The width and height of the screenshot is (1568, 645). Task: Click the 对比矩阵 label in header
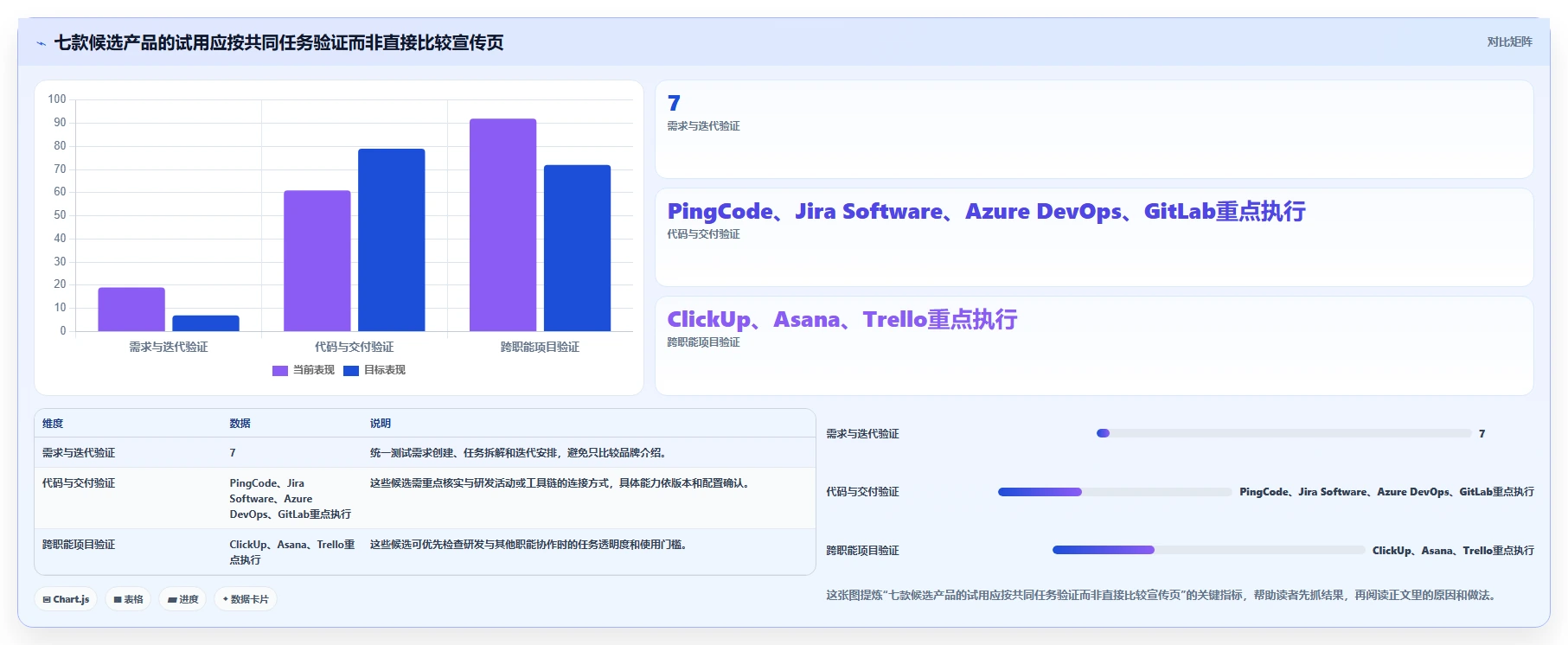[x=1509, y=42]
